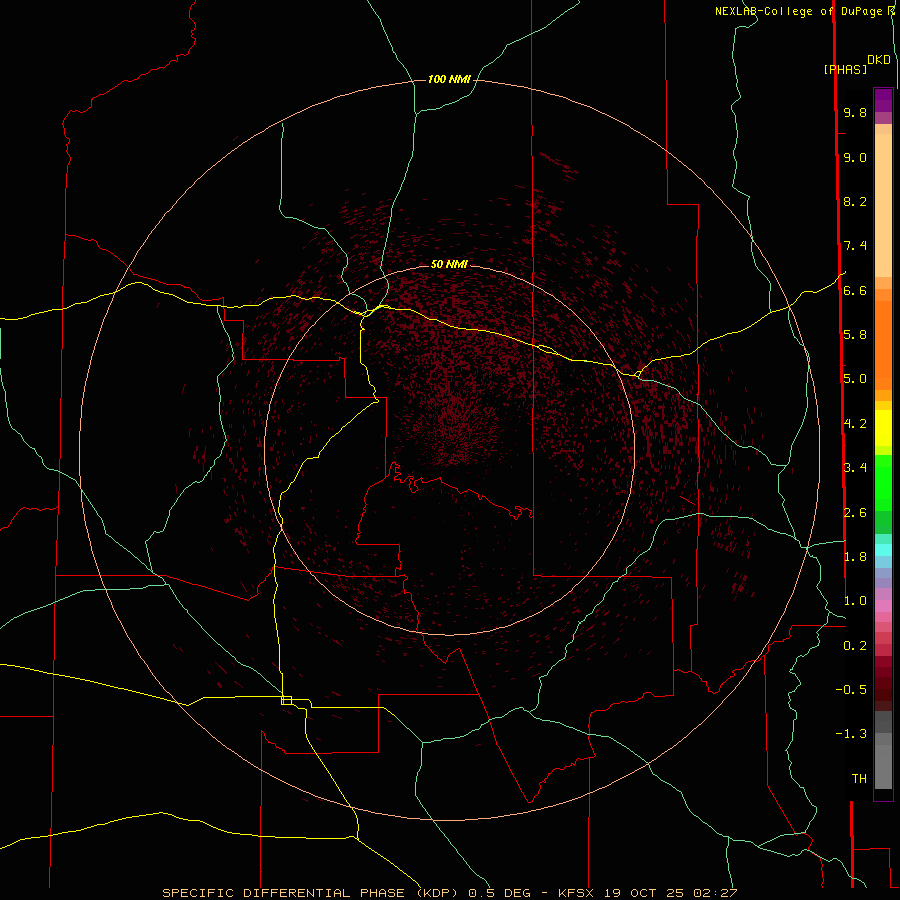The image size is (900, 900).
Task: Click the 6.6 scale value
Action: click(x=855, y=290)
